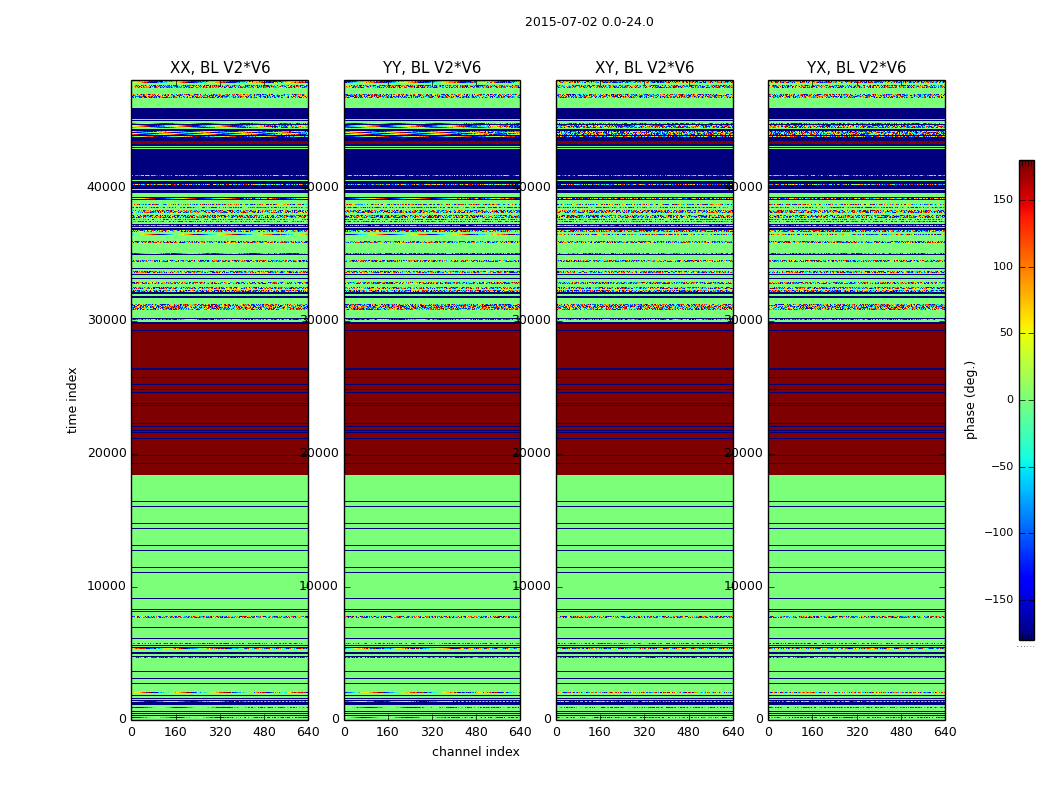Click the dark red band in XX panel
The image size is (1050, 800).
point(220,398)
